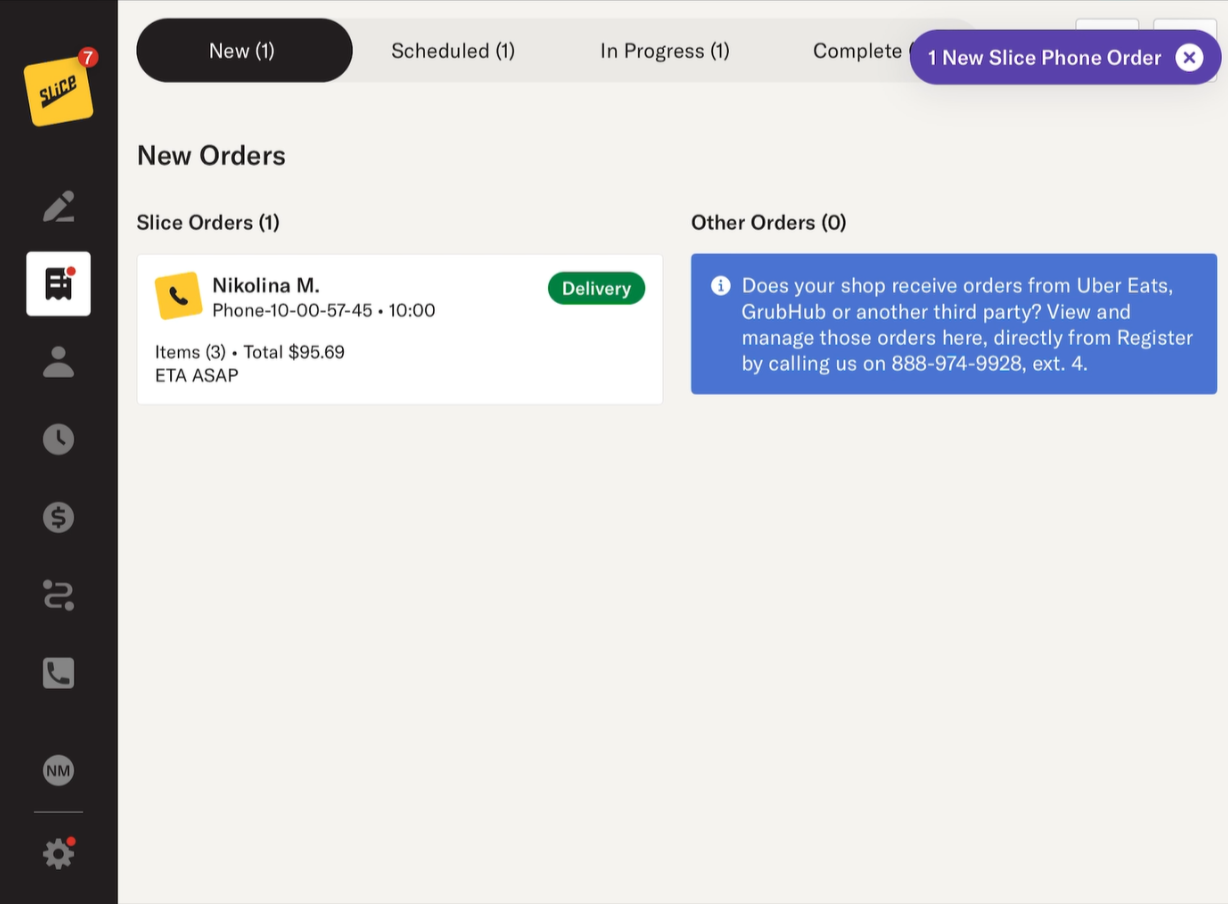The width and height of the screenshot is (1228, 904).
Task: Dismiss the New Slice Phone Order notification
Action: click(1189, 58)
